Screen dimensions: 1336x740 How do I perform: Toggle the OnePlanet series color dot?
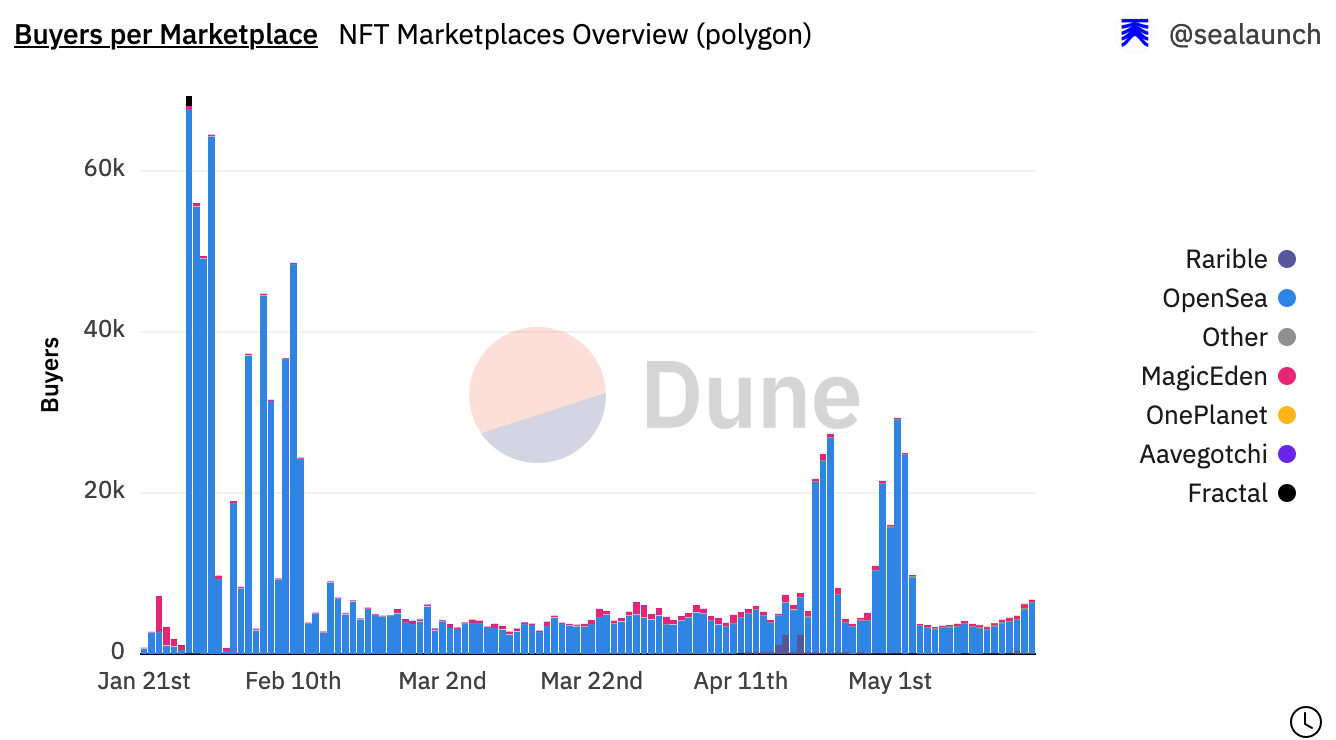pos(1287,415)
